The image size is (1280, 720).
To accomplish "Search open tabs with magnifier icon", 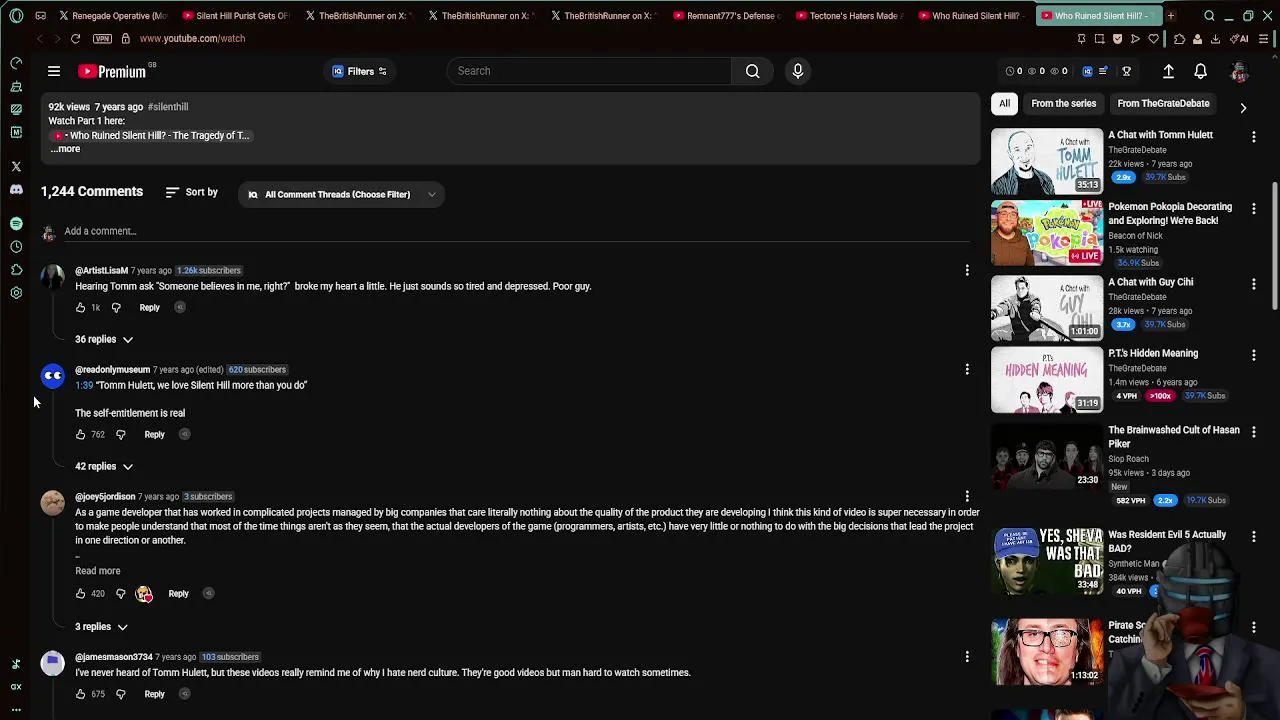I will click(1209, 16).
